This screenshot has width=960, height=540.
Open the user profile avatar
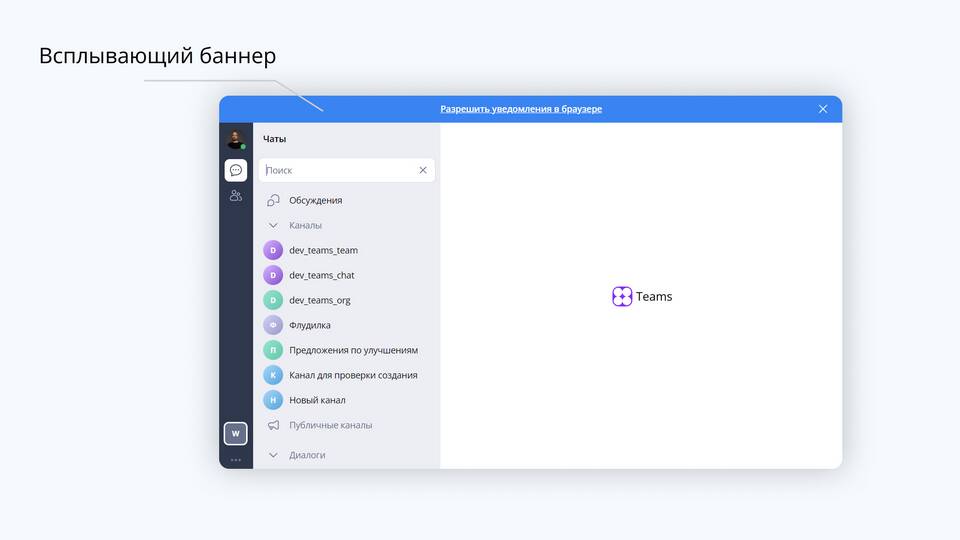click(x=236, y=140)
